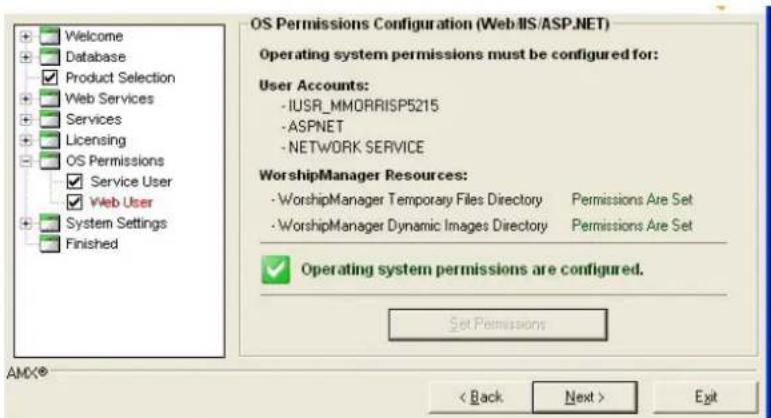Click the System Settings node icon
Viewport: 771px width, 418px height.
point(50,223)
